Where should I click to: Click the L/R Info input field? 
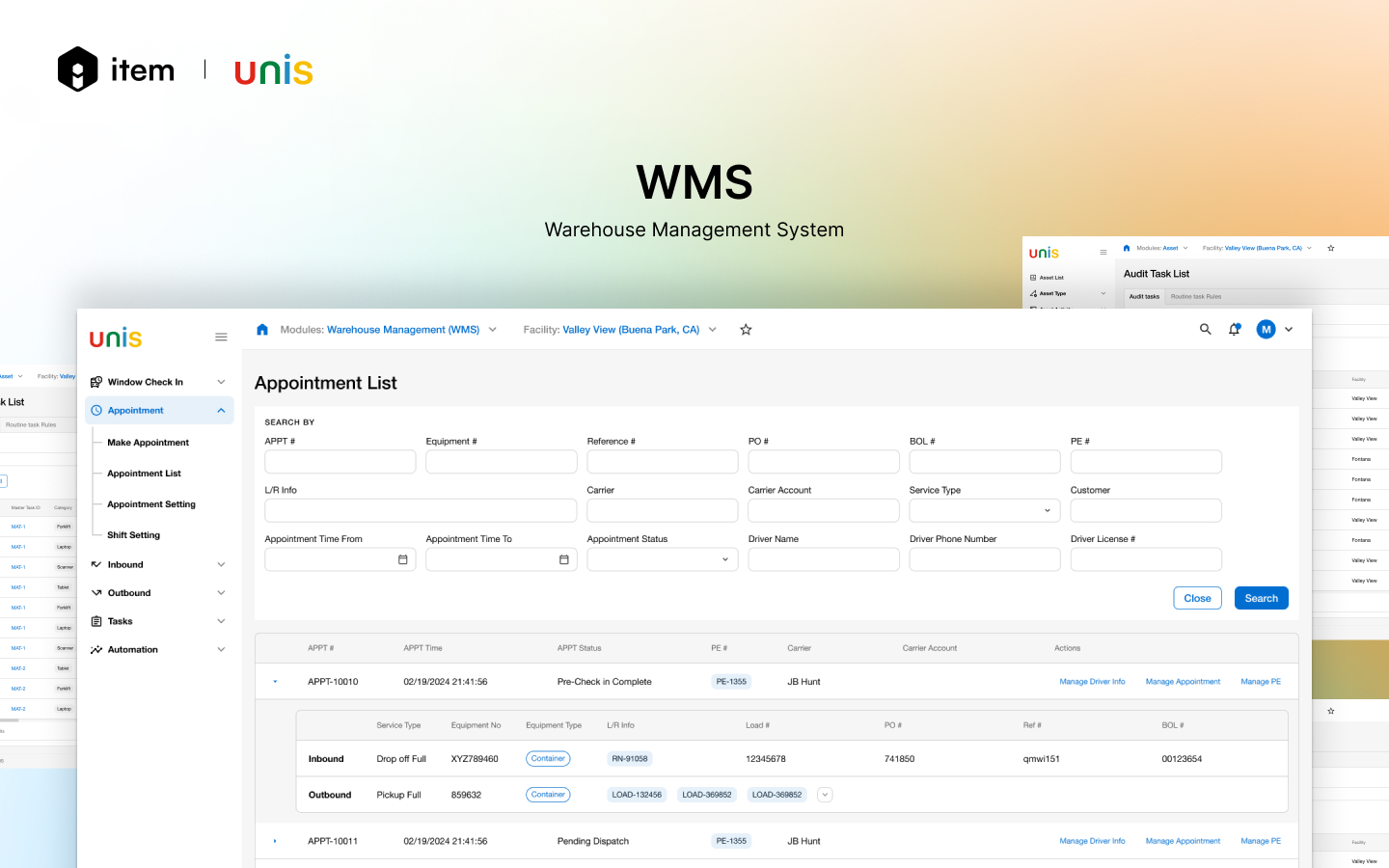pyautogui.click(x=421, y=510)
